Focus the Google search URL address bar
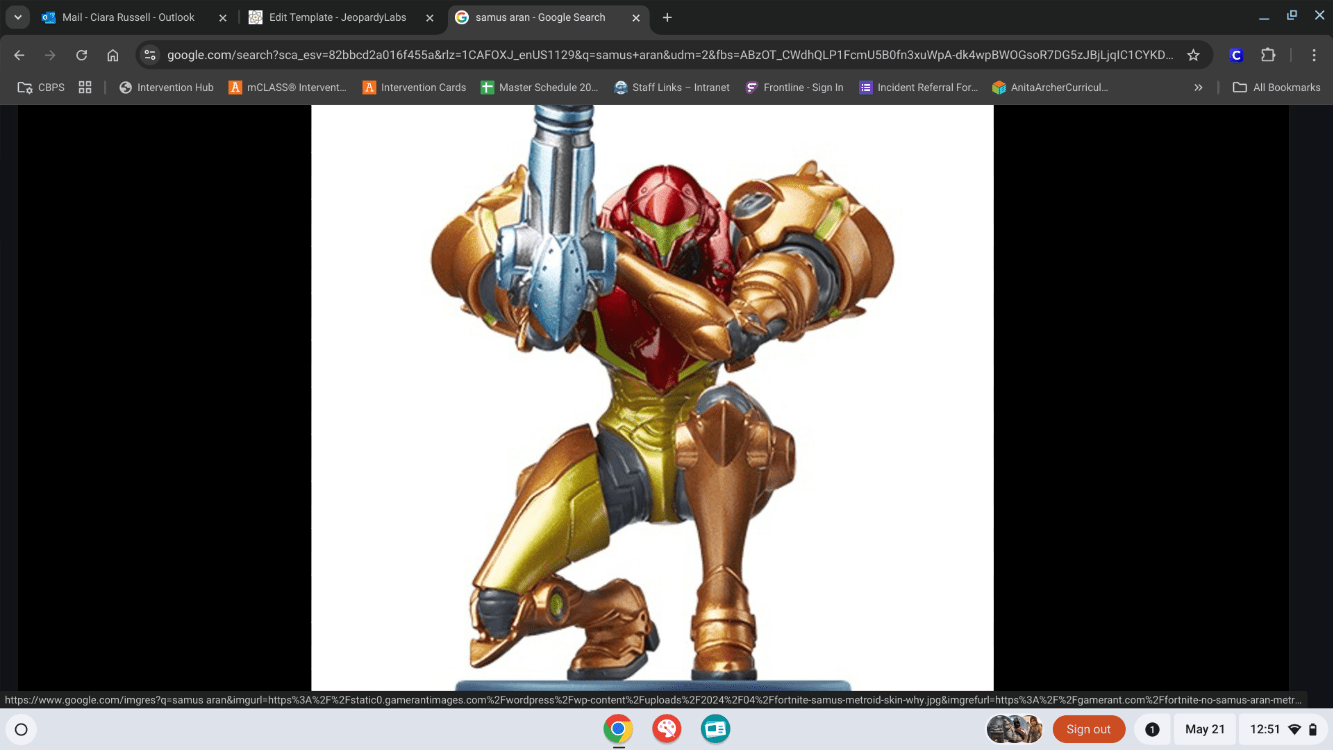This screenshot has height=750, width=1333. point(670,55)
